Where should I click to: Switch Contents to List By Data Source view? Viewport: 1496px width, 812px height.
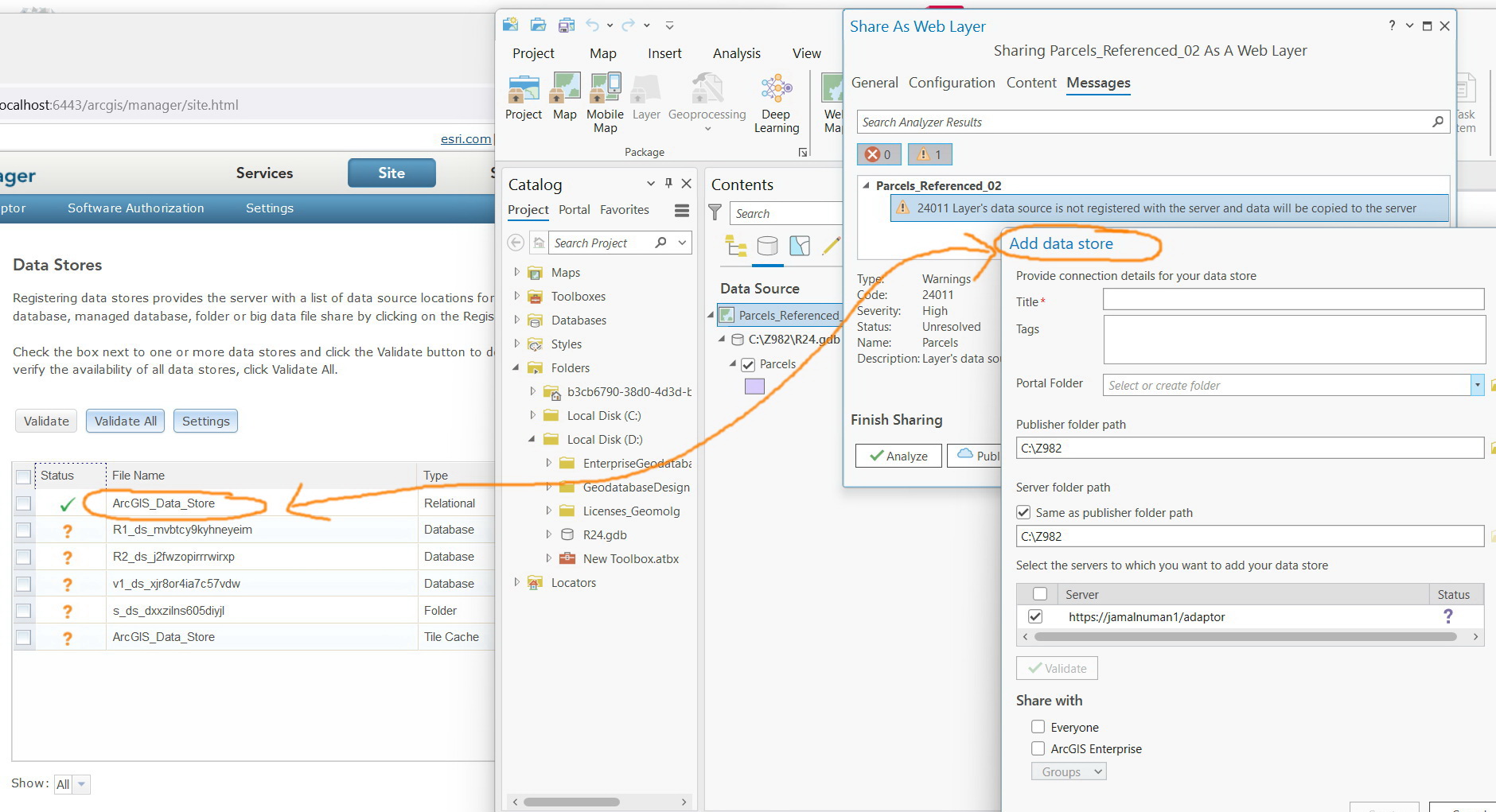click(769, 247)
